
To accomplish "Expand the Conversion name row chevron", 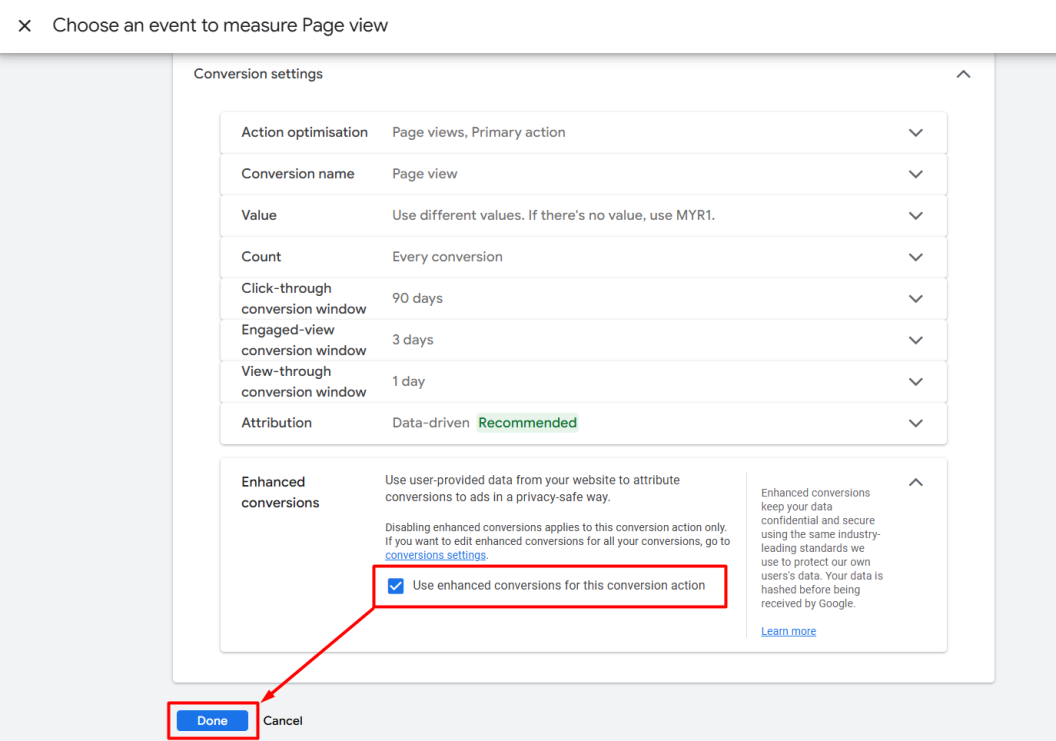I will coord(915,174).
